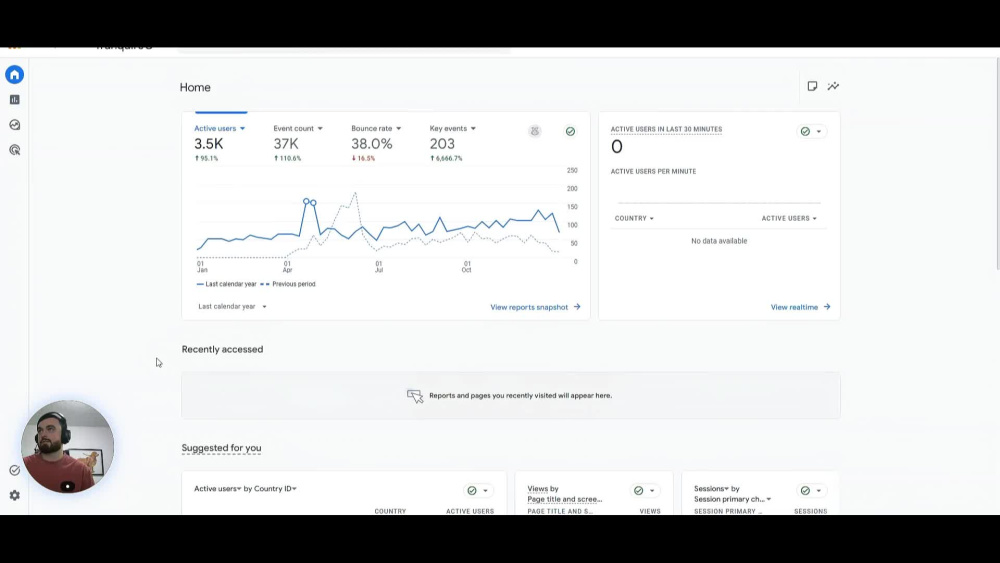
Task: Click the Previous period legend entry
Action: coord(288,284)
